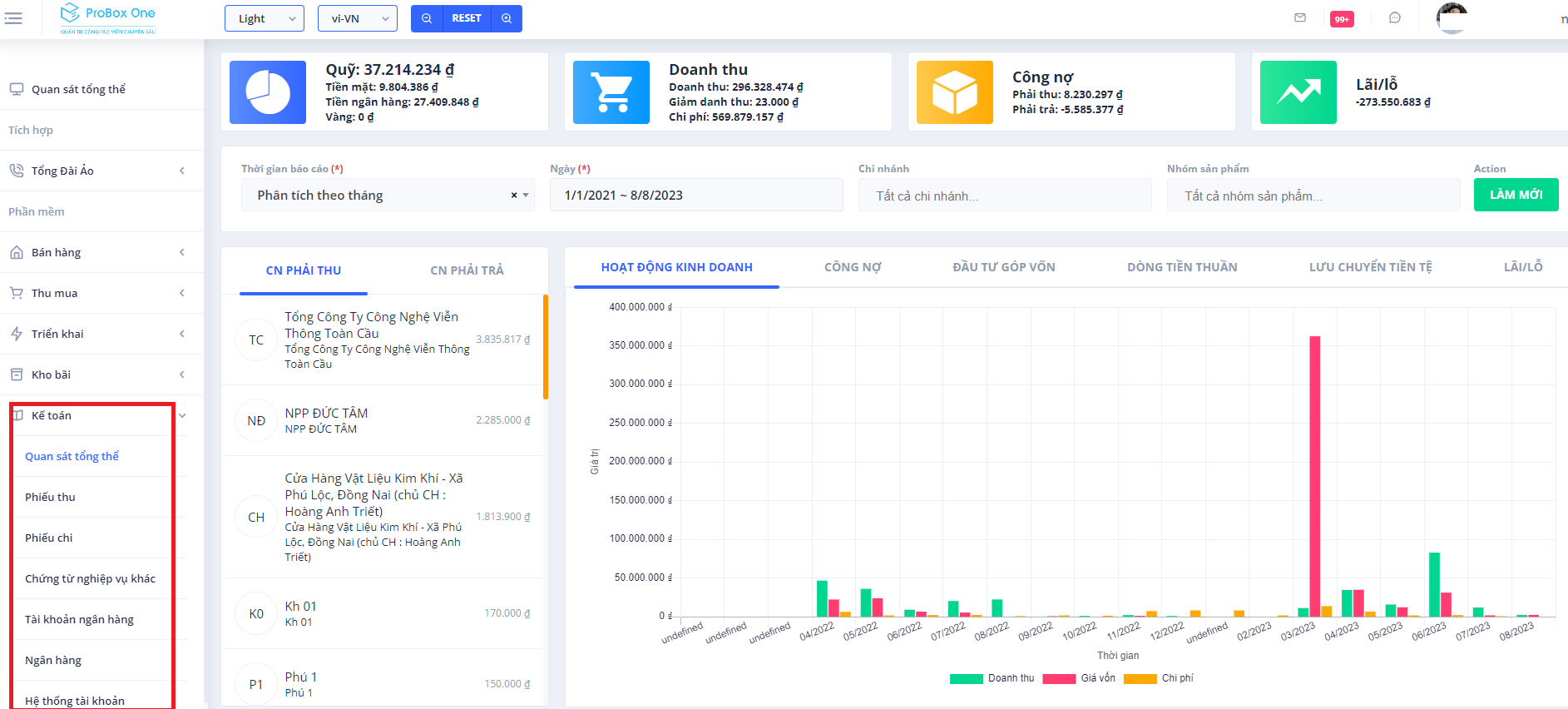This screenshot has width=1568, height=709.
Task: Click the RESET button
Action: click(x=467, y=18)
